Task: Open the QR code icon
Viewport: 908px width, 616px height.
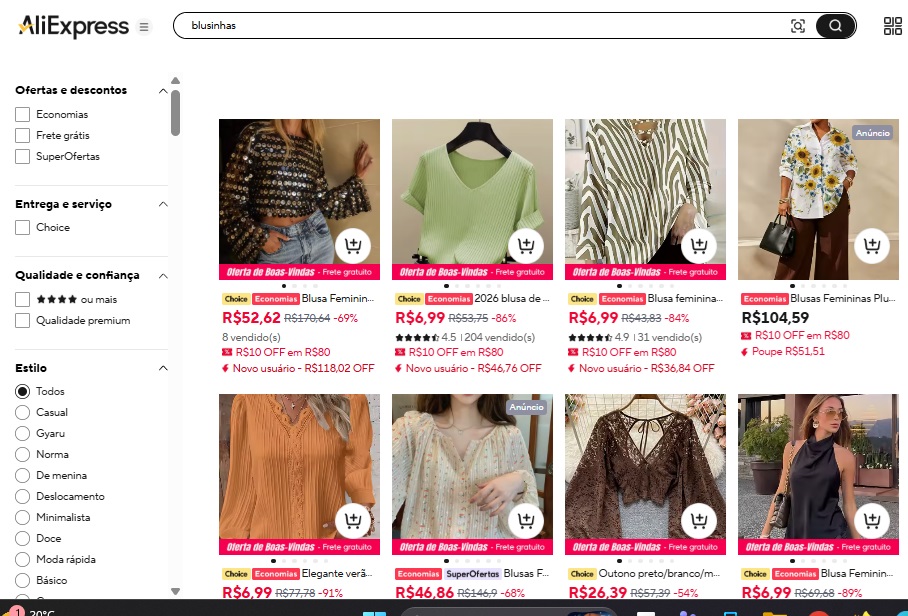Action: coord(892,26)
